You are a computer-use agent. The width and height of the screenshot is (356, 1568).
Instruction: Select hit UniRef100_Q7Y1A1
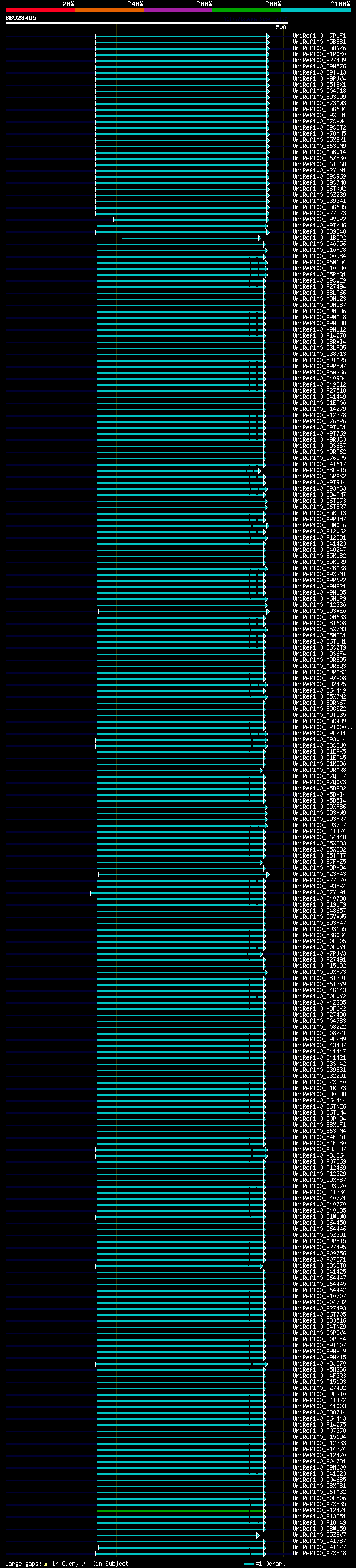[x=319, y=892]
